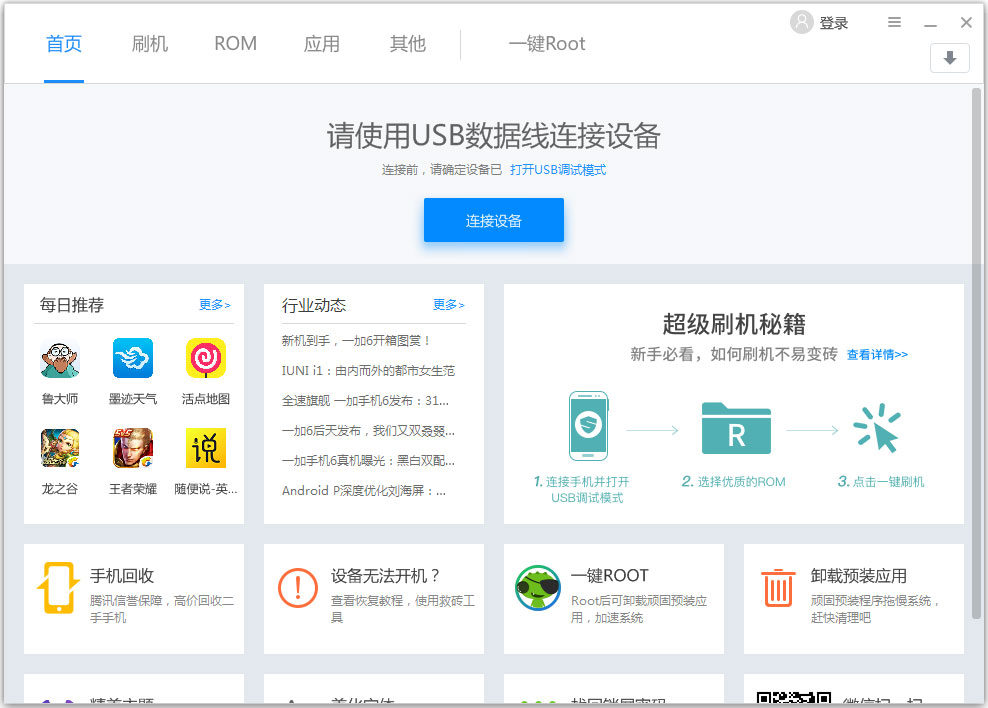Select the 墨迹天气 weather app icon
The image size is (988, 708).
pos(132,358)
